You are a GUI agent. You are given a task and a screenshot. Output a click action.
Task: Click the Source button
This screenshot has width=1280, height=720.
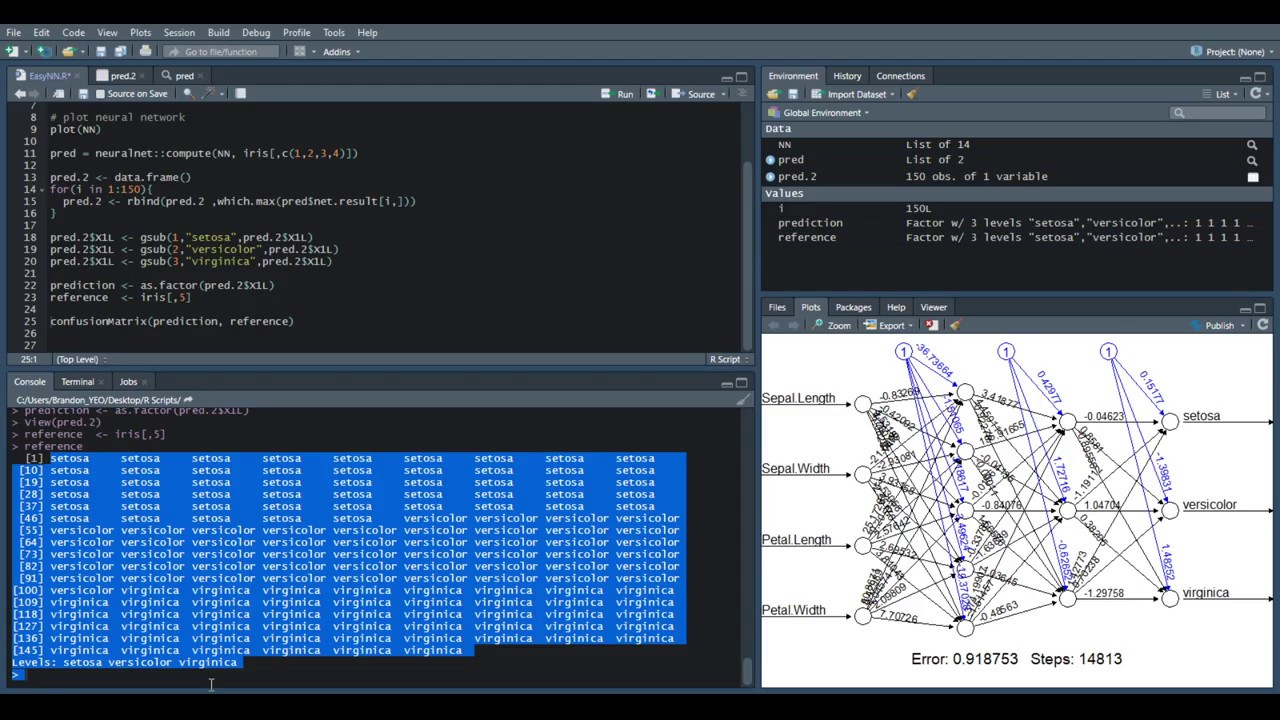click(x=692, y=94)
